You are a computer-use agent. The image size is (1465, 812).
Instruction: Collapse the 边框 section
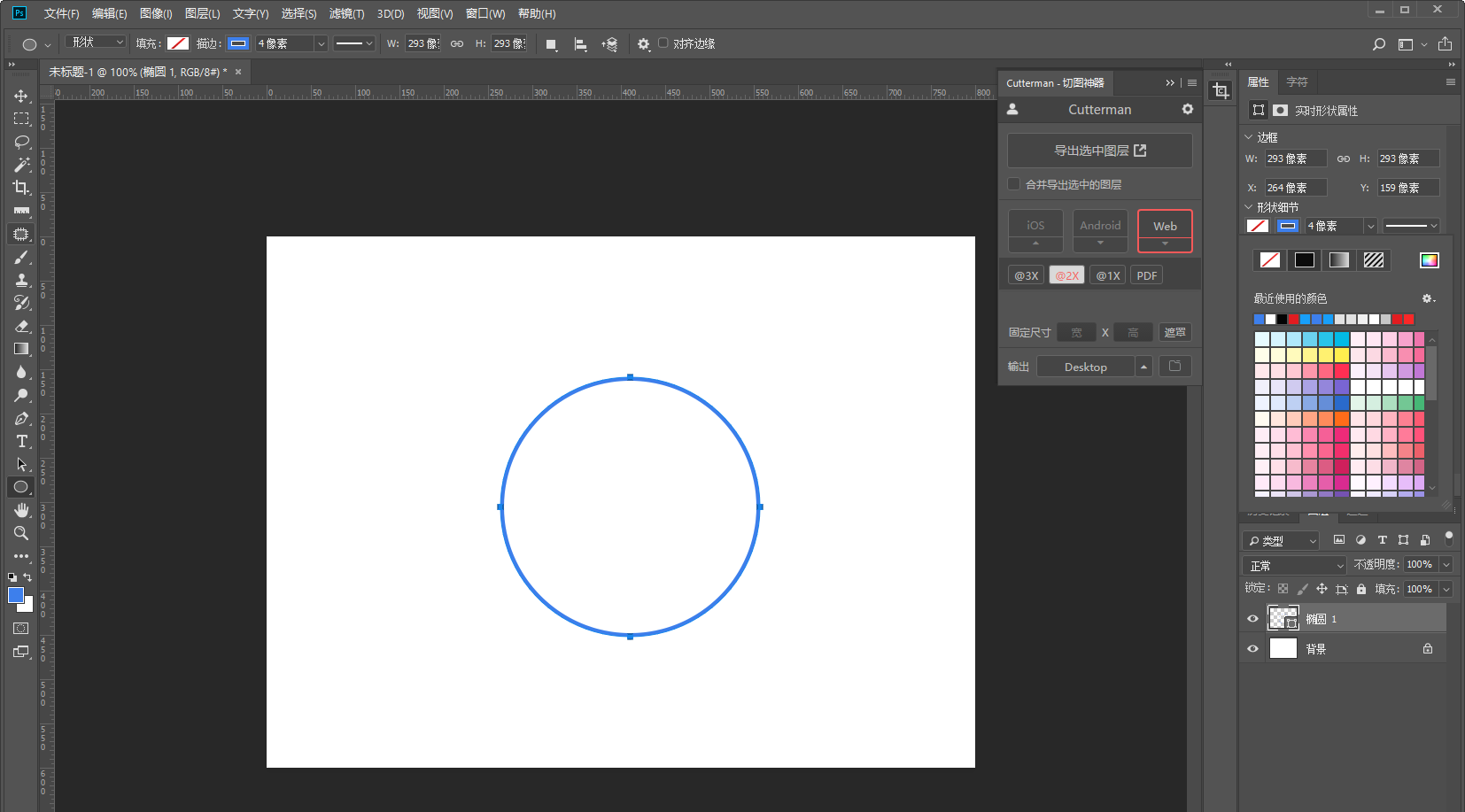click(1249, 137)
